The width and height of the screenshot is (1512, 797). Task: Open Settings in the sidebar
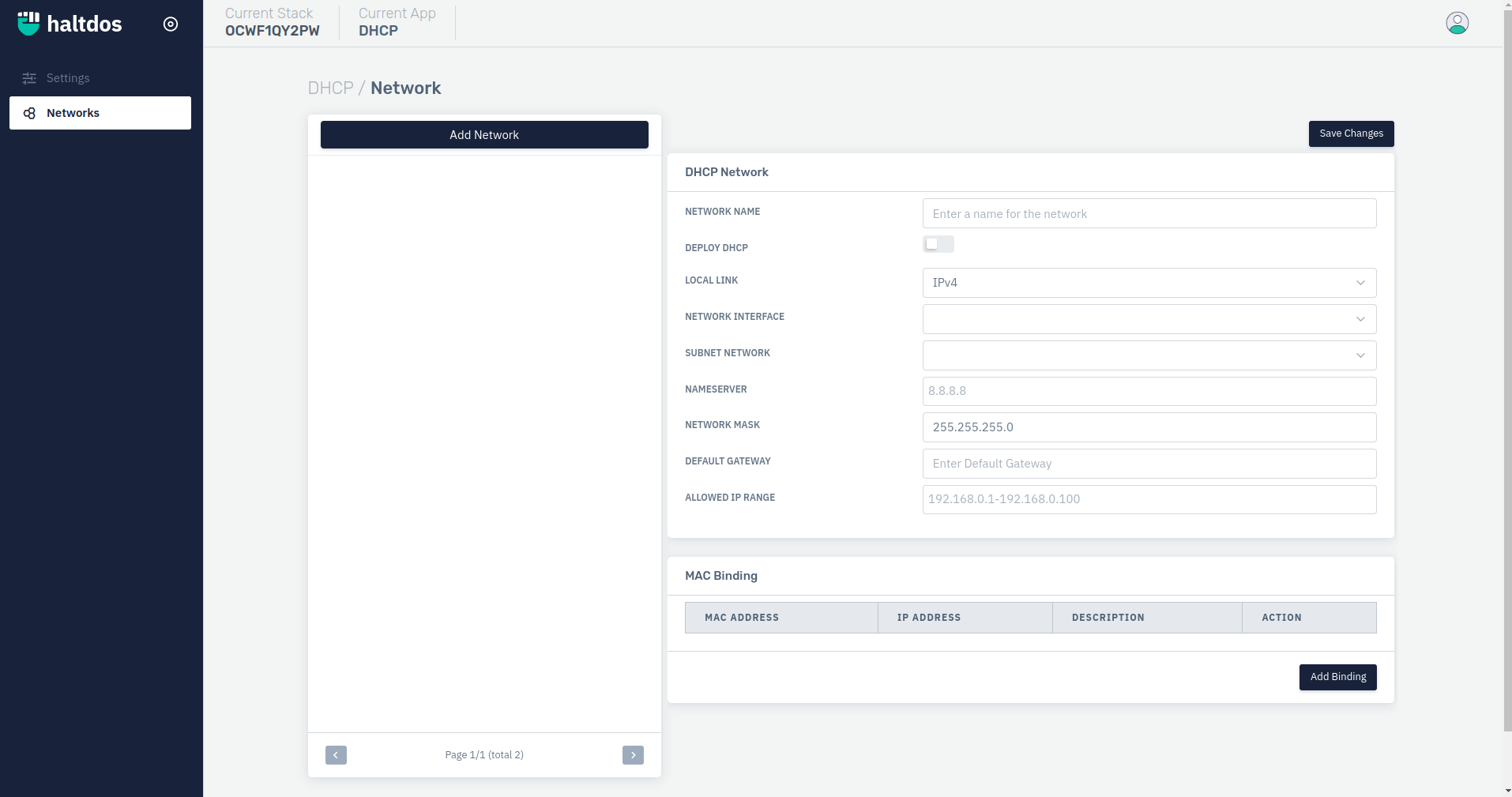100,78
